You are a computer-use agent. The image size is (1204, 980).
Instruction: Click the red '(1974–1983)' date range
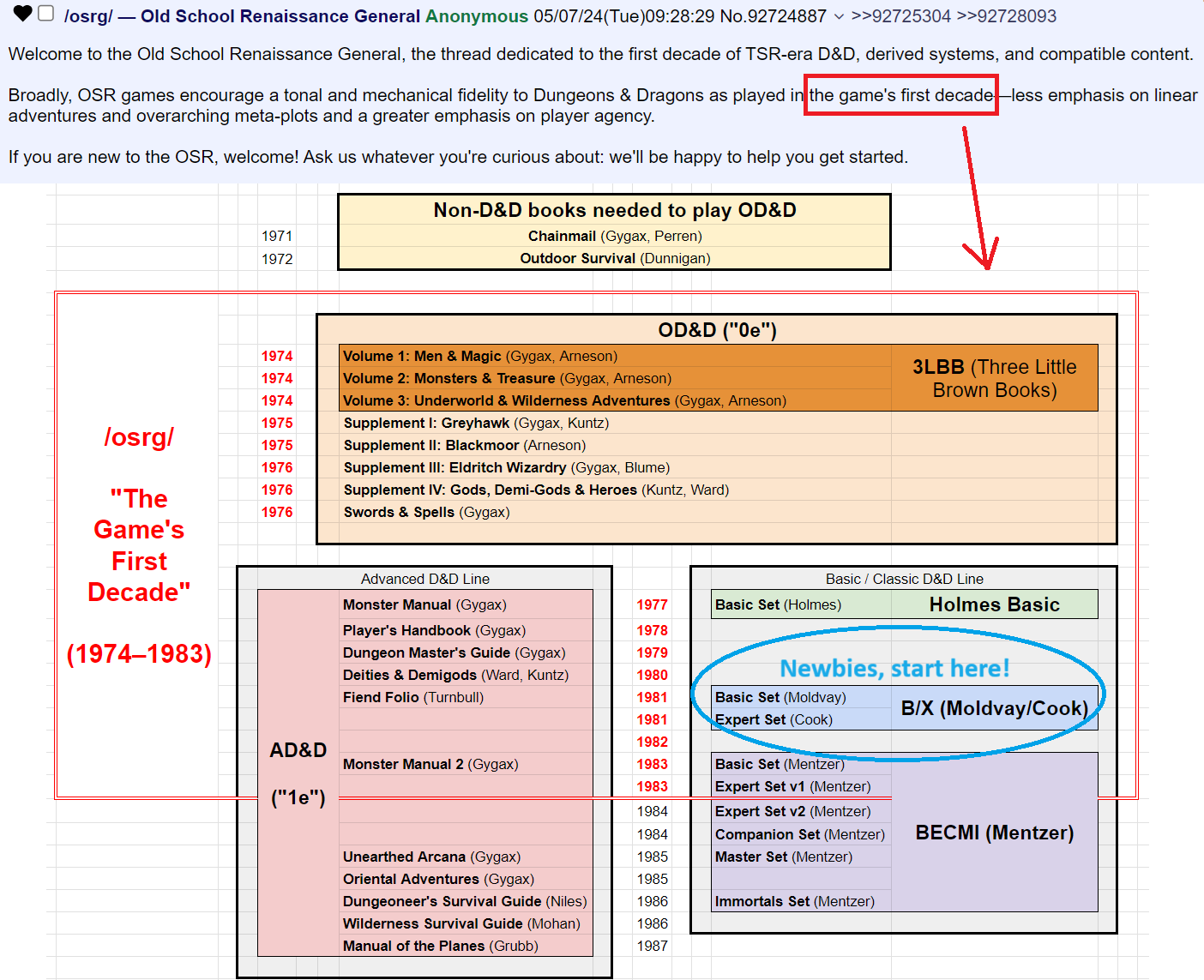pos(139,654)
